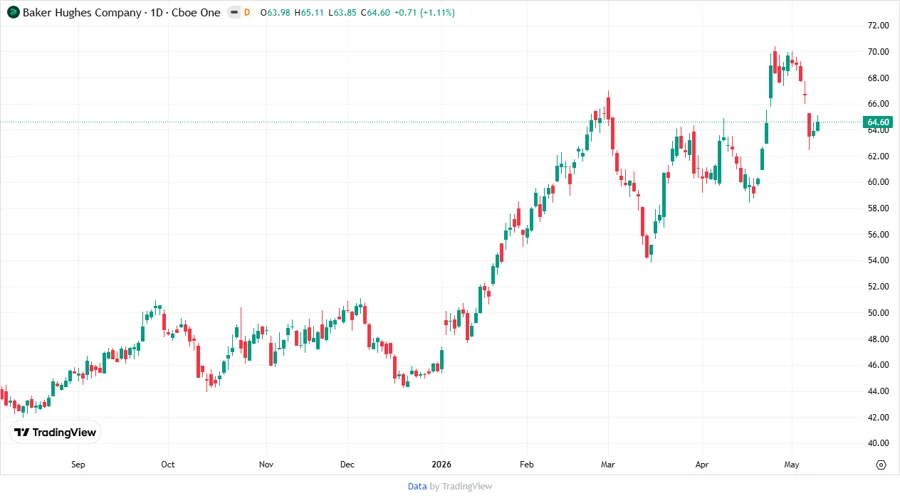Click the change value +0.71 (+1.11%)
Image resolution: width=900 pixels, height=498 pixels.
point(425,13)
